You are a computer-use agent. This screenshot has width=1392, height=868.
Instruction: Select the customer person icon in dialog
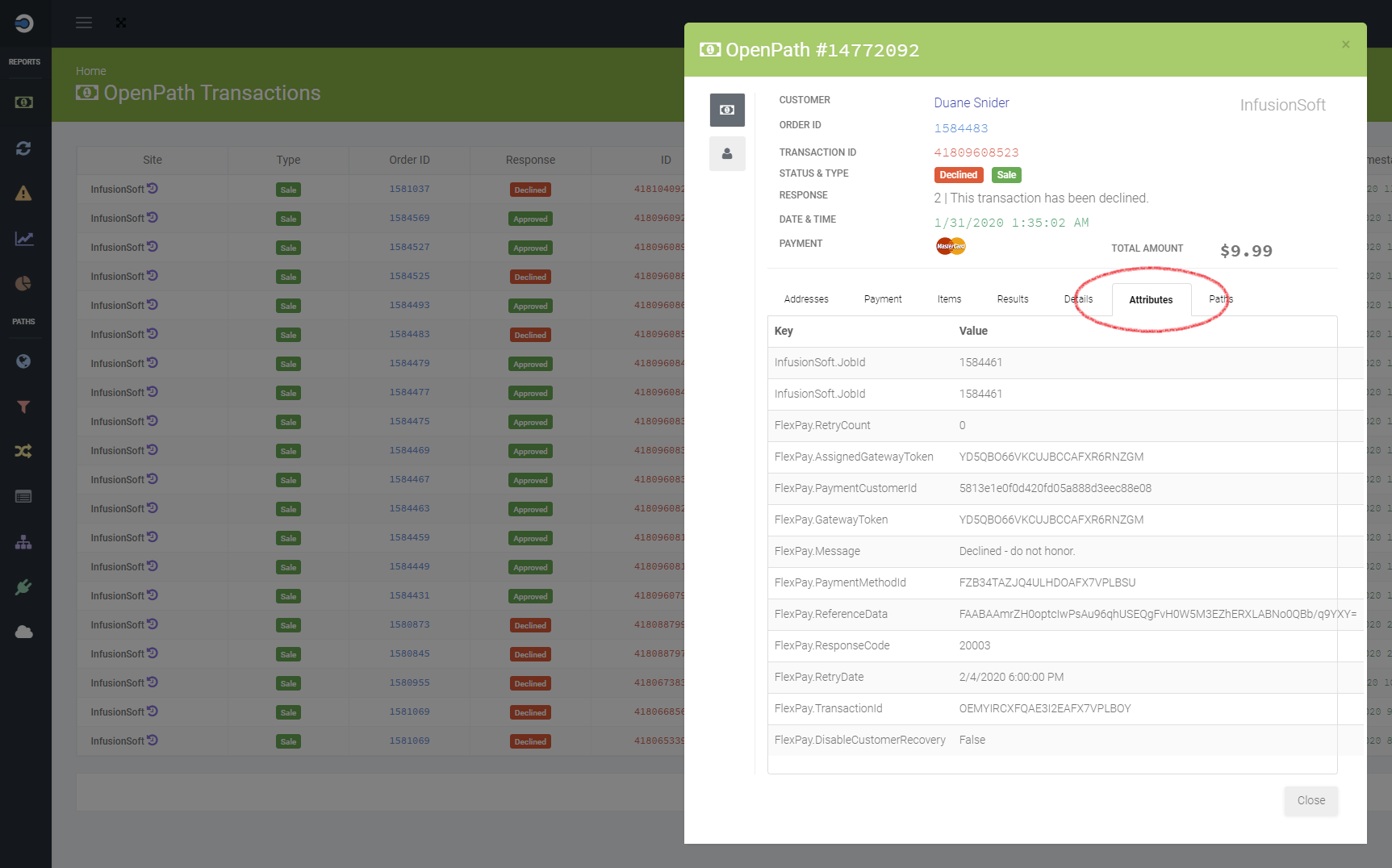click(727, 153)
